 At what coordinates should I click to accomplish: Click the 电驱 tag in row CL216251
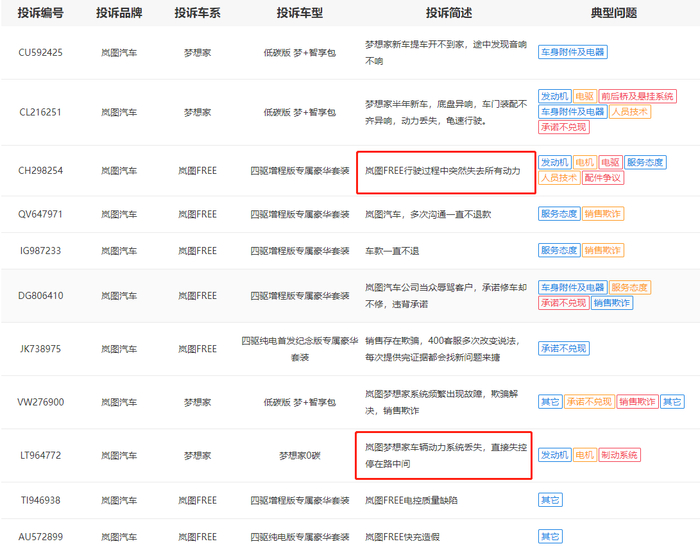pyautogui.click(x=584, y=96)
